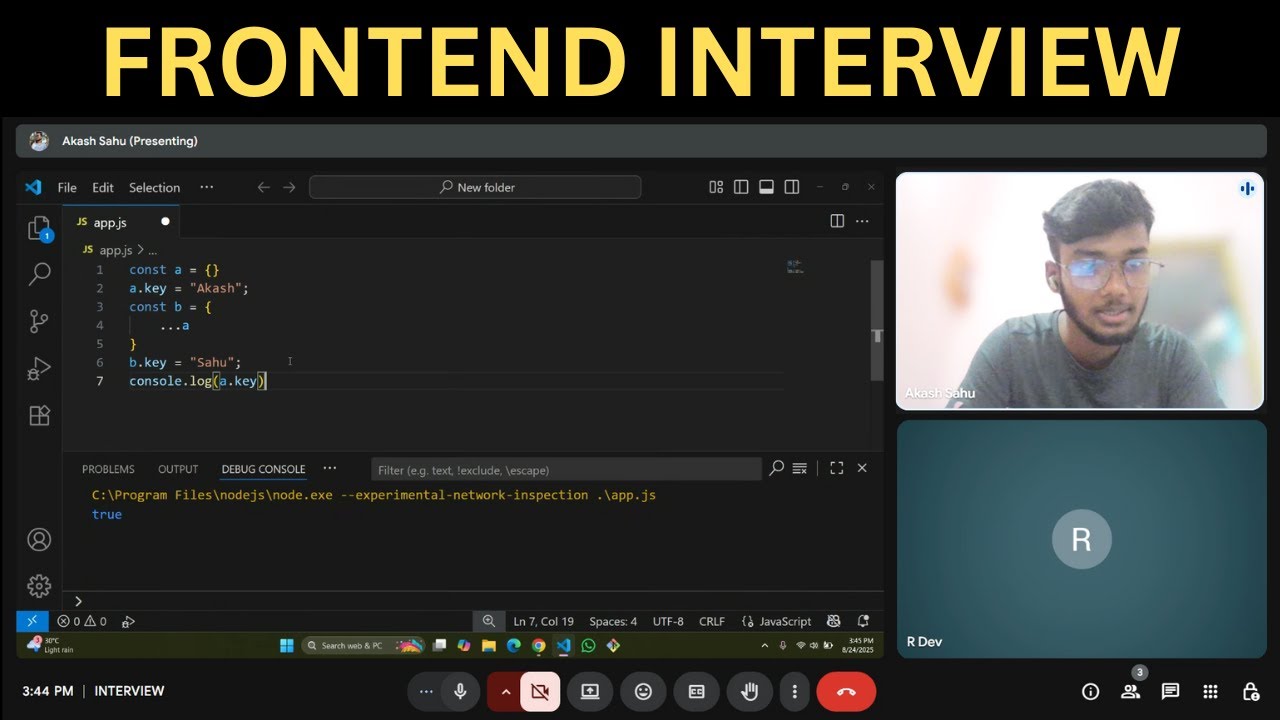This screenshot has height=720, width=1280.
Task: Open notifications bell in status bar
Action: pos(864,621)
